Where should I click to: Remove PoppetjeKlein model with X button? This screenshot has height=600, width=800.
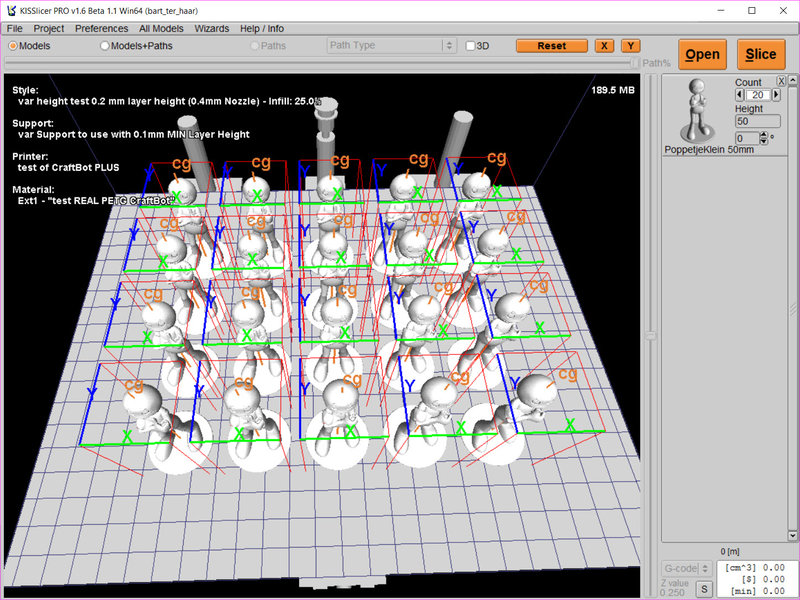[781, 81]
